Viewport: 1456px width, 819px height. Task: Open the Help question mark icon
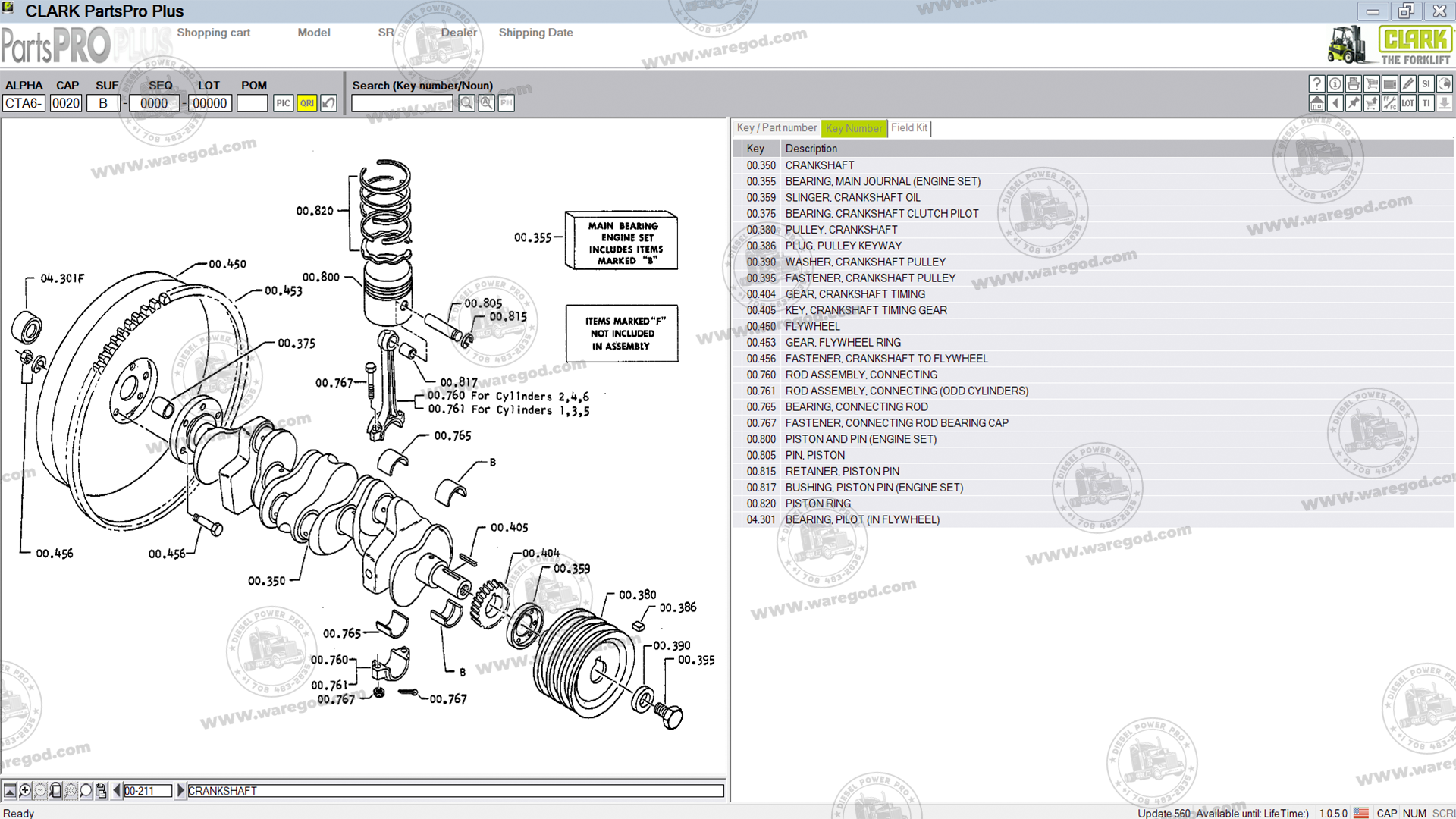(1317, 83)
